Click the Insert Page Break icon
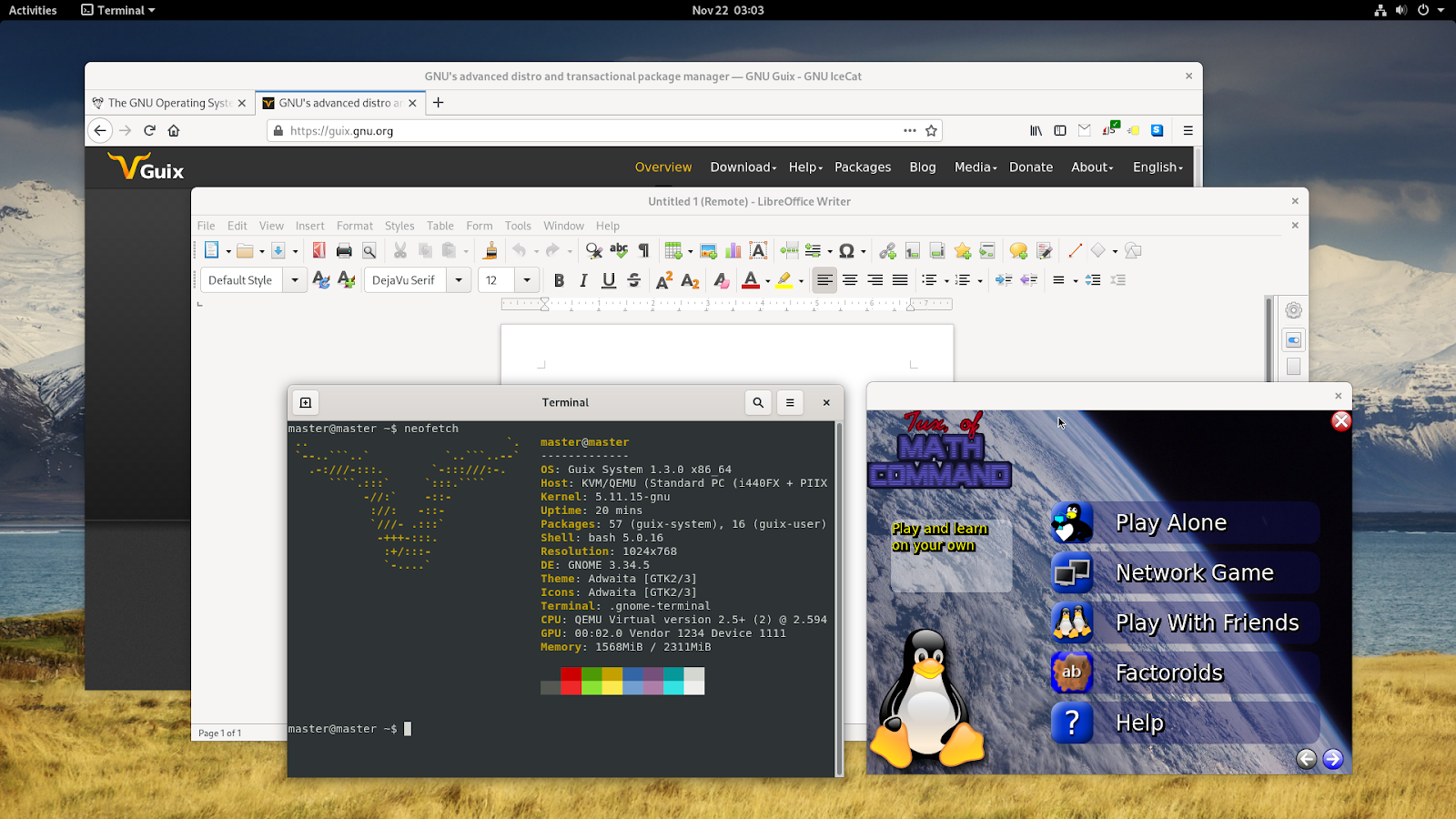This screenshot has height=819, width=1456. tap(789, 251)
